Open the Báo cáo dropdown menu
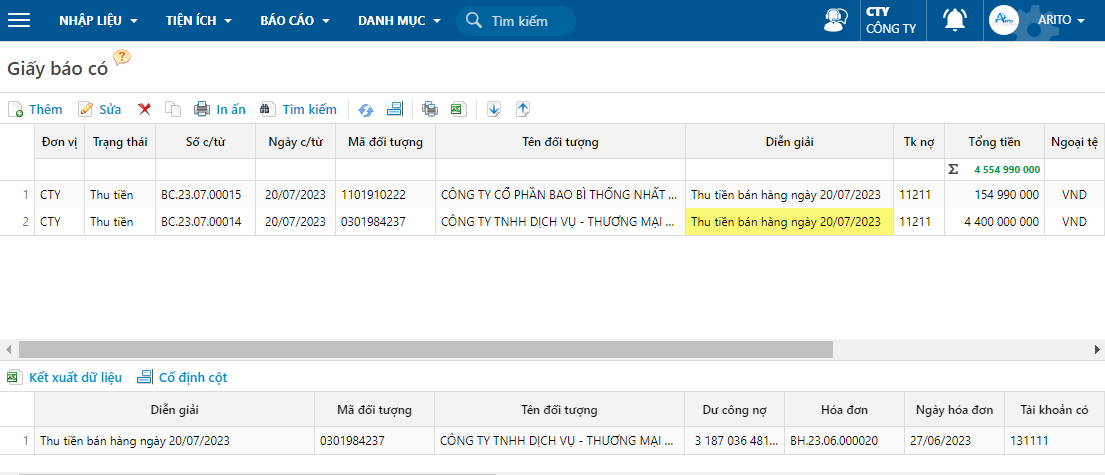 click(x=294, y=20)
